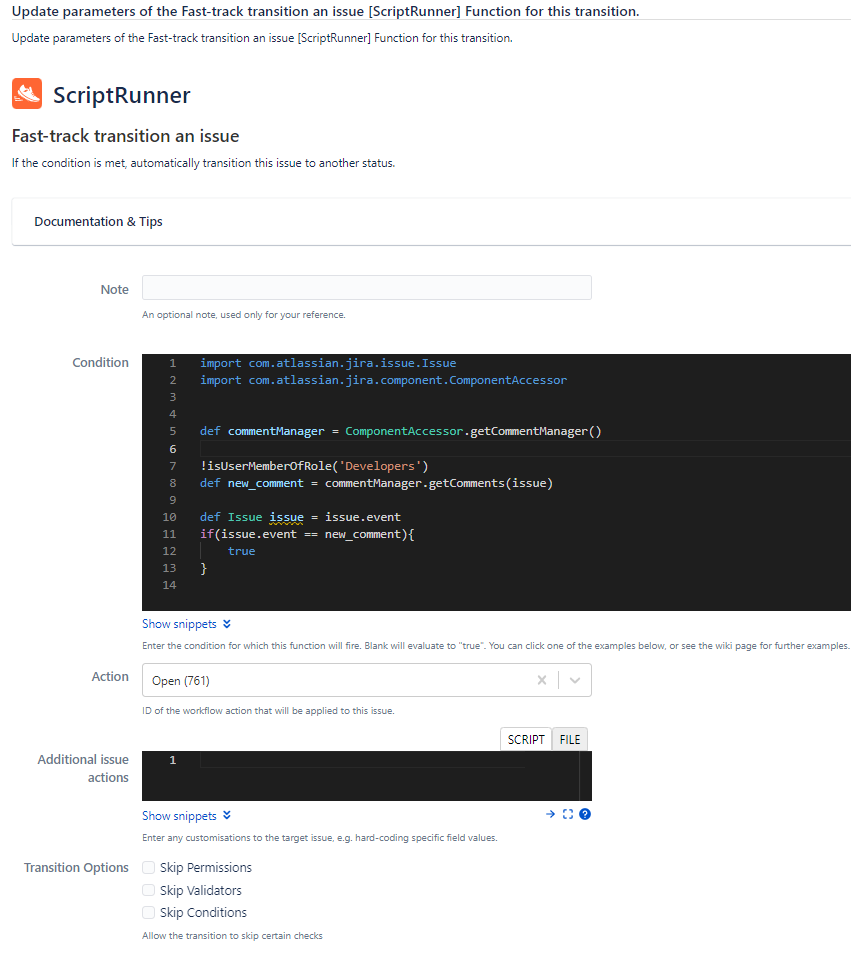Click the underlined issue variable on line 10
The width and height of the screenshot is (851, 969).
(287, 517)
